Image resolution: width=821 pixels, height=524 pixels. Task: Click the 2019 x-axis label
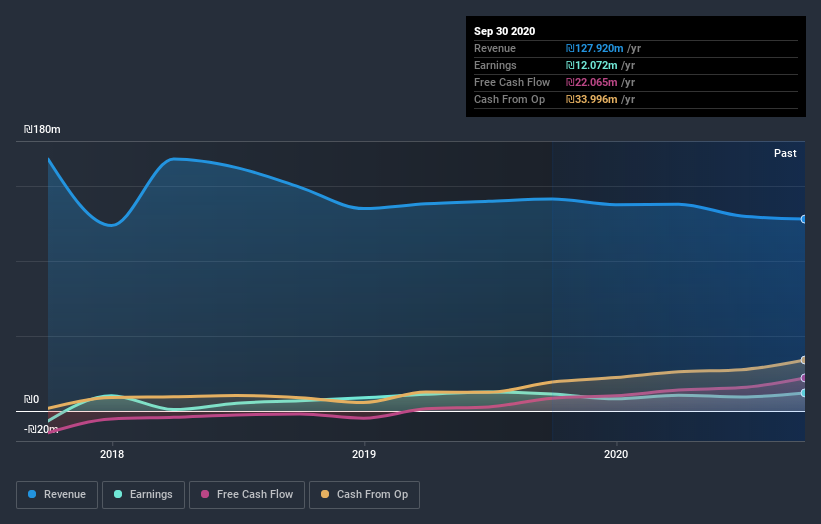[x=364, y=454]
